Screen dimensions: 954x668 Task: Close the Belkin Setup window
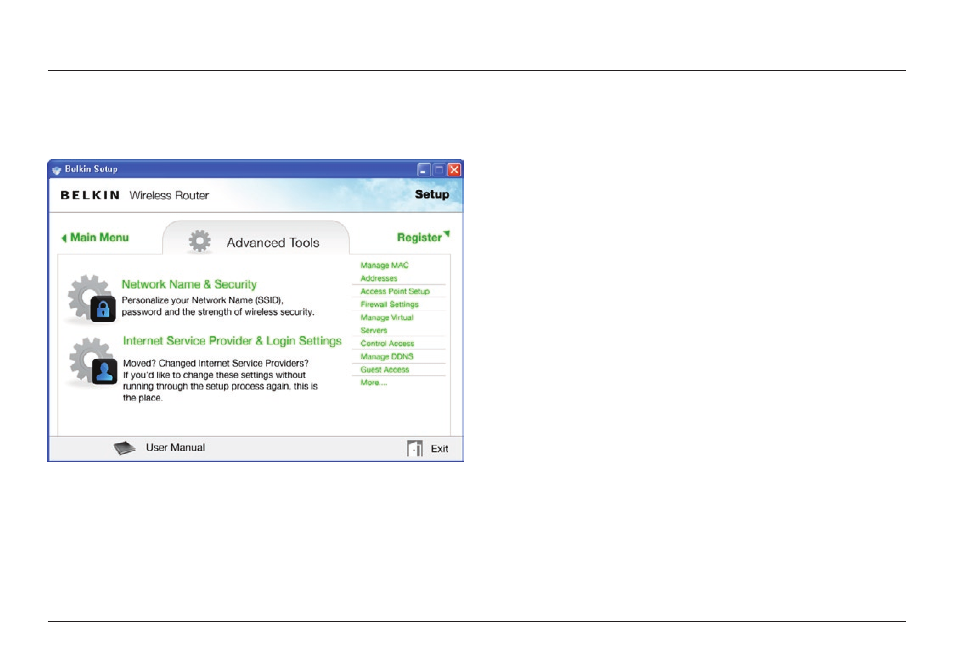click(x=454, y=170)
